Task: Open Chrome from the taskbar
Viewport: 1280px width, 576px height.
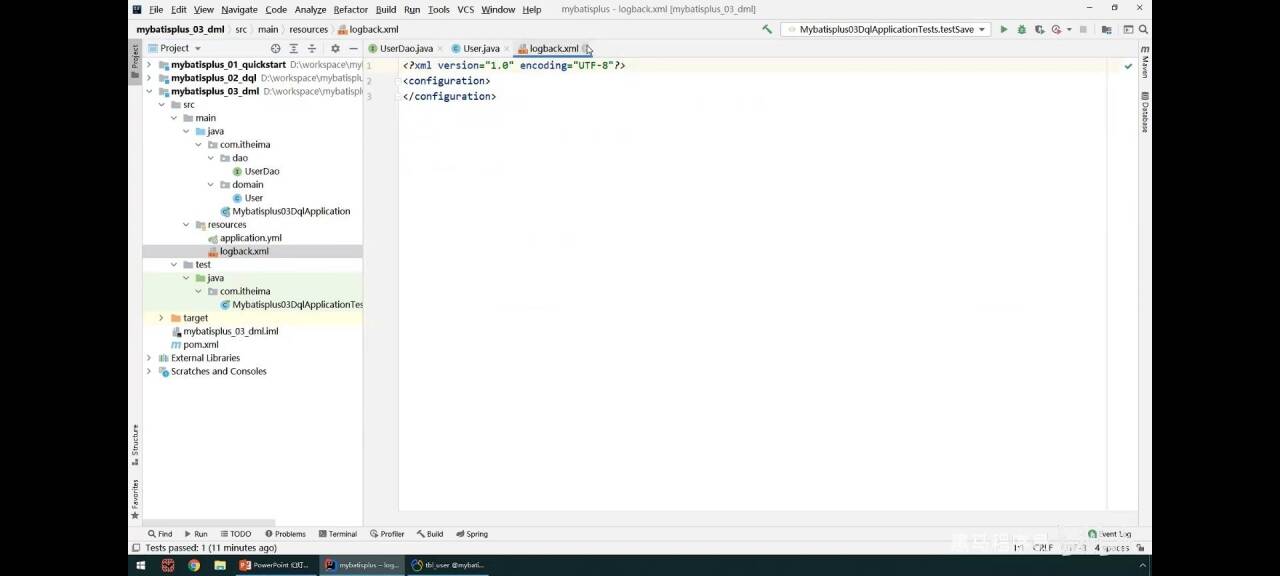Action: 193,565
